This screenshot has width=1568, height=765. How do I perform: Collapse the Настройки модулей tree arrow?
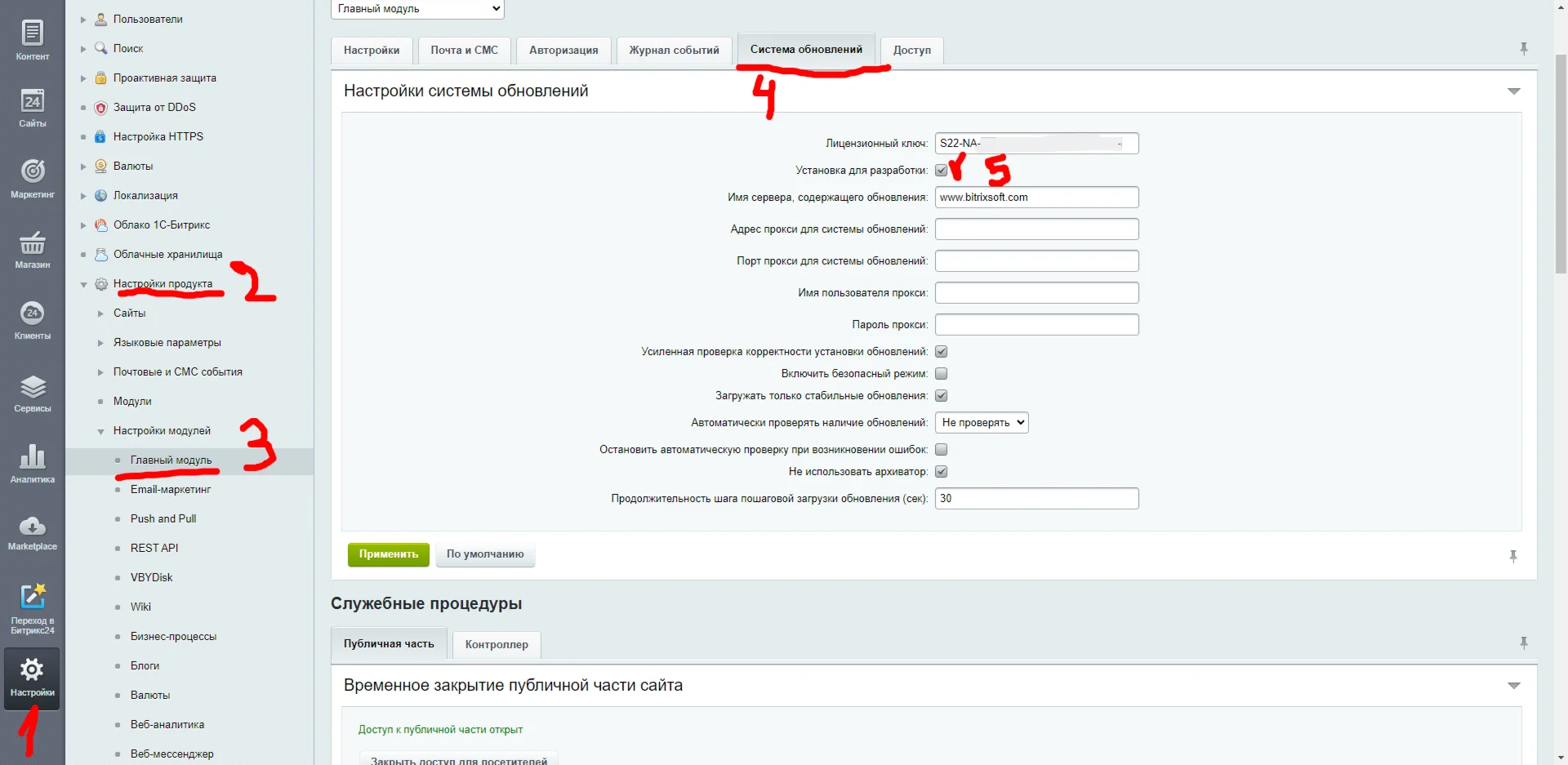tap(100, 431)
